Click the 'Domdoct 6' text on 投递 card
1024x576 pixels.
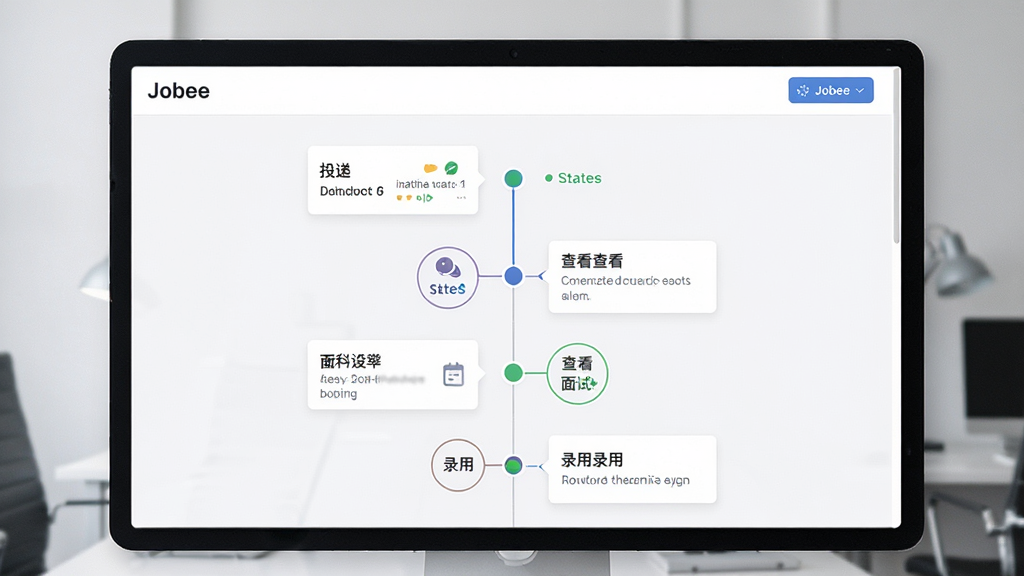[x=351, y=191]
